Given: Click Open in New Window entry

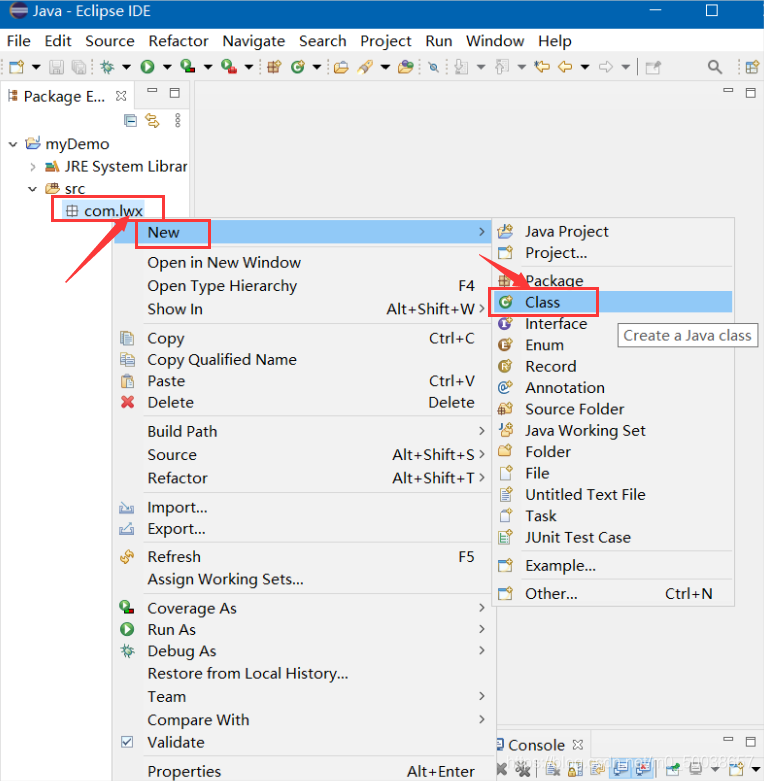Looking at the screenshot, I should (x=303, y=262).
